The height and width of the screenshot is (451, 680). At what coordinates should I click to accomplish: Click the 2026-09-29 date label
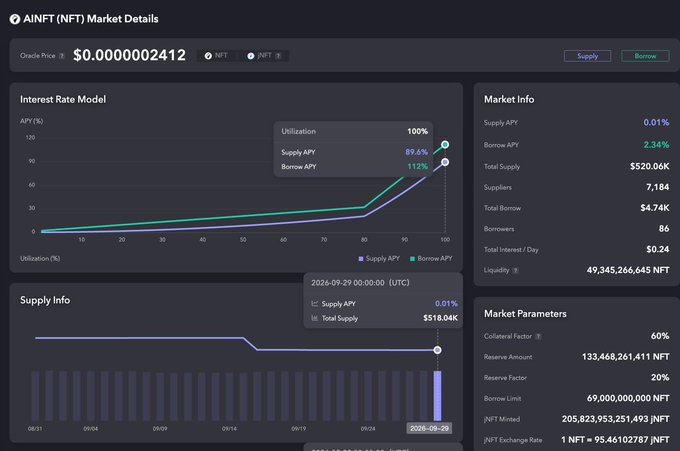429,428
